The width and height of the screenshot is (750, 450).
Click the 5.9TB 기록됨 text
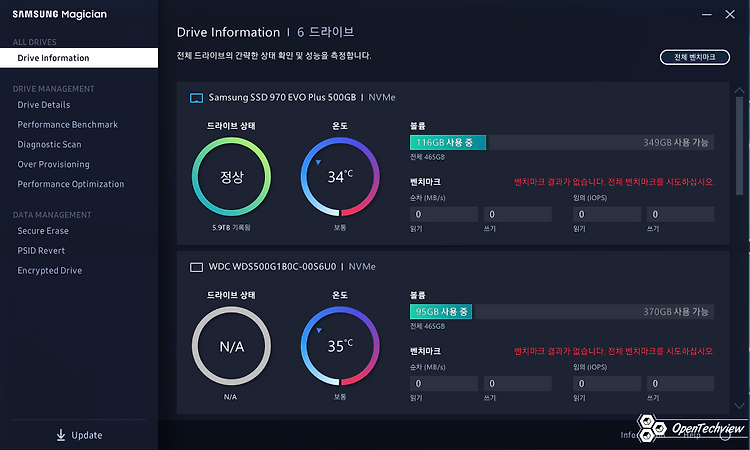(231, 228)
